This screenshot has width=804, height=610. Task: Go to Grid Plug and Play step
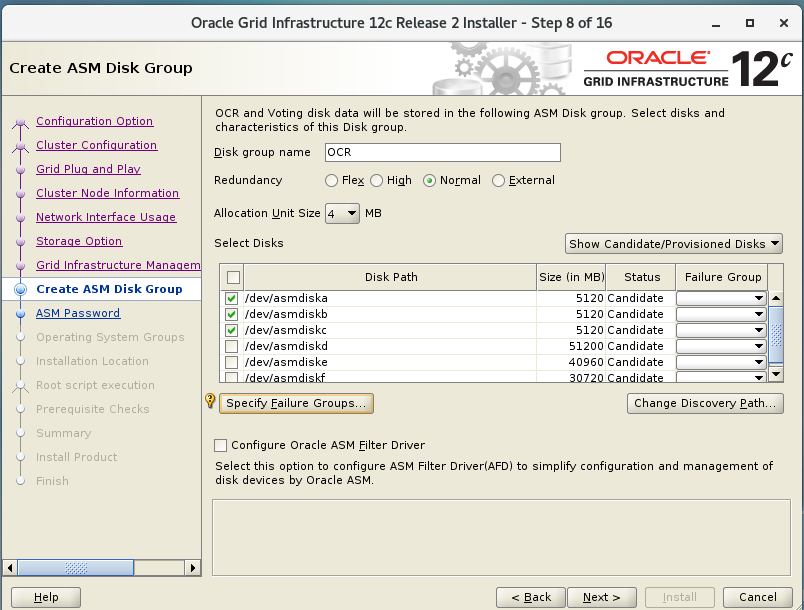(x=88, y=169)
